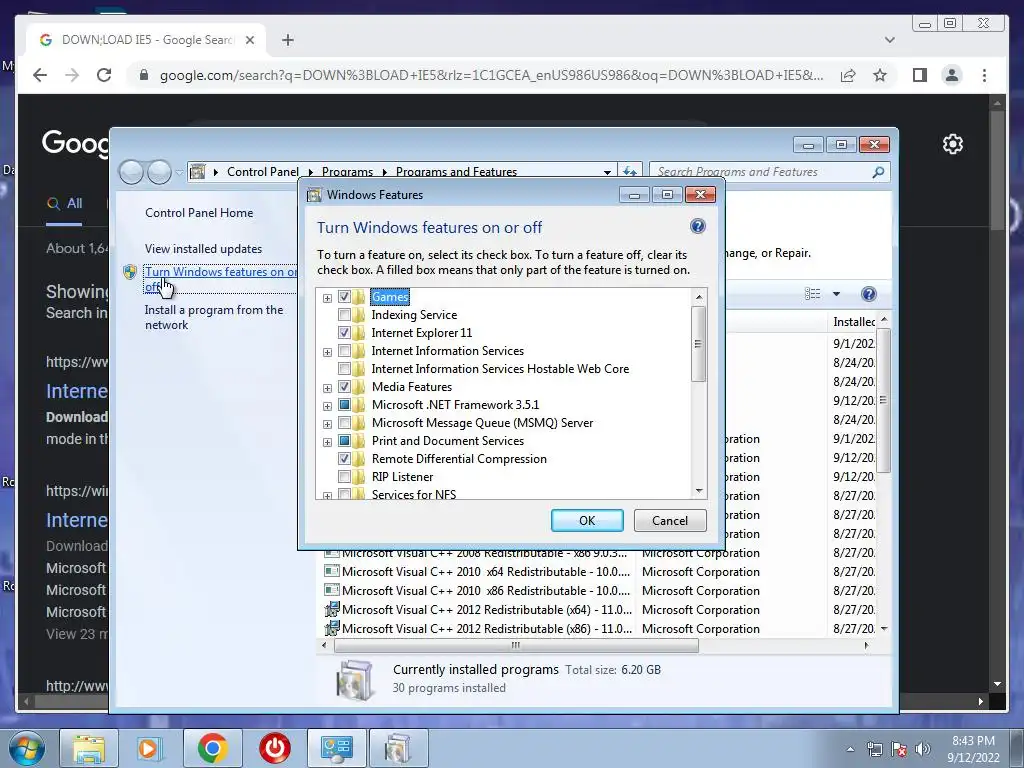
Task: Open View installed updates link
Action: tap(203, 249)
